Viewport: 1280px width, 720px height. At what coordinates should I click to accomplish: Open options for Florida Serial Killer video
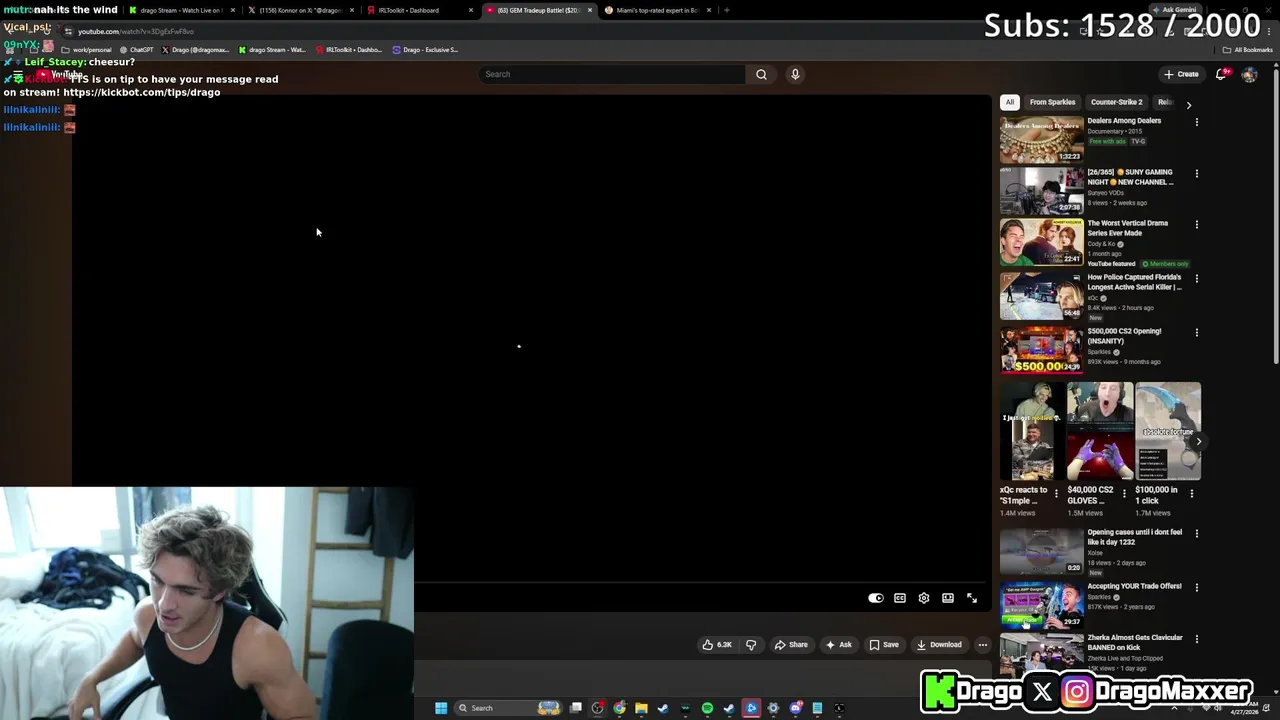pos(1196,278)
